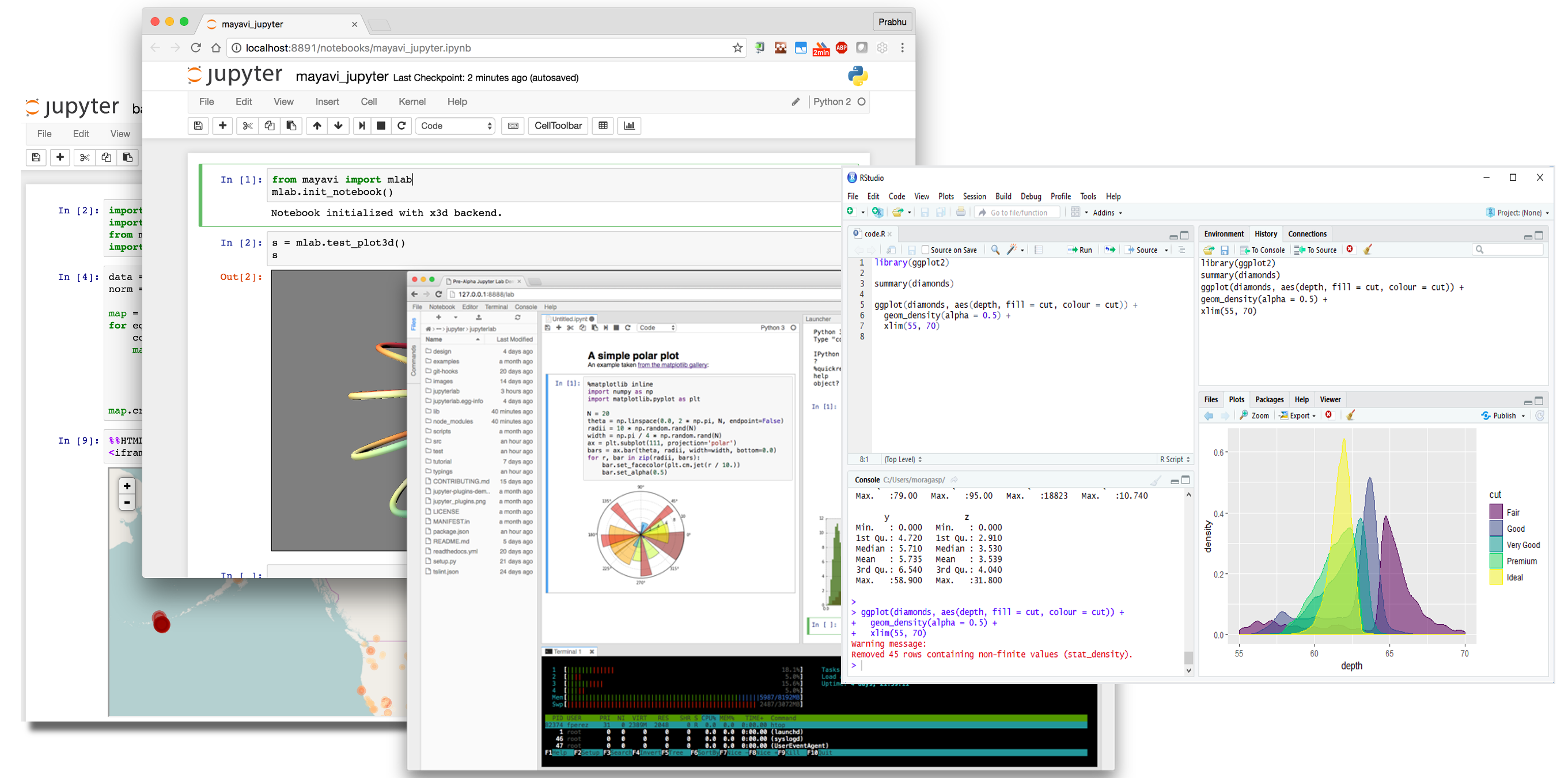Open the examples folder in JupyterLab file browser
1568x778 pixels.
tap(446, 361)
